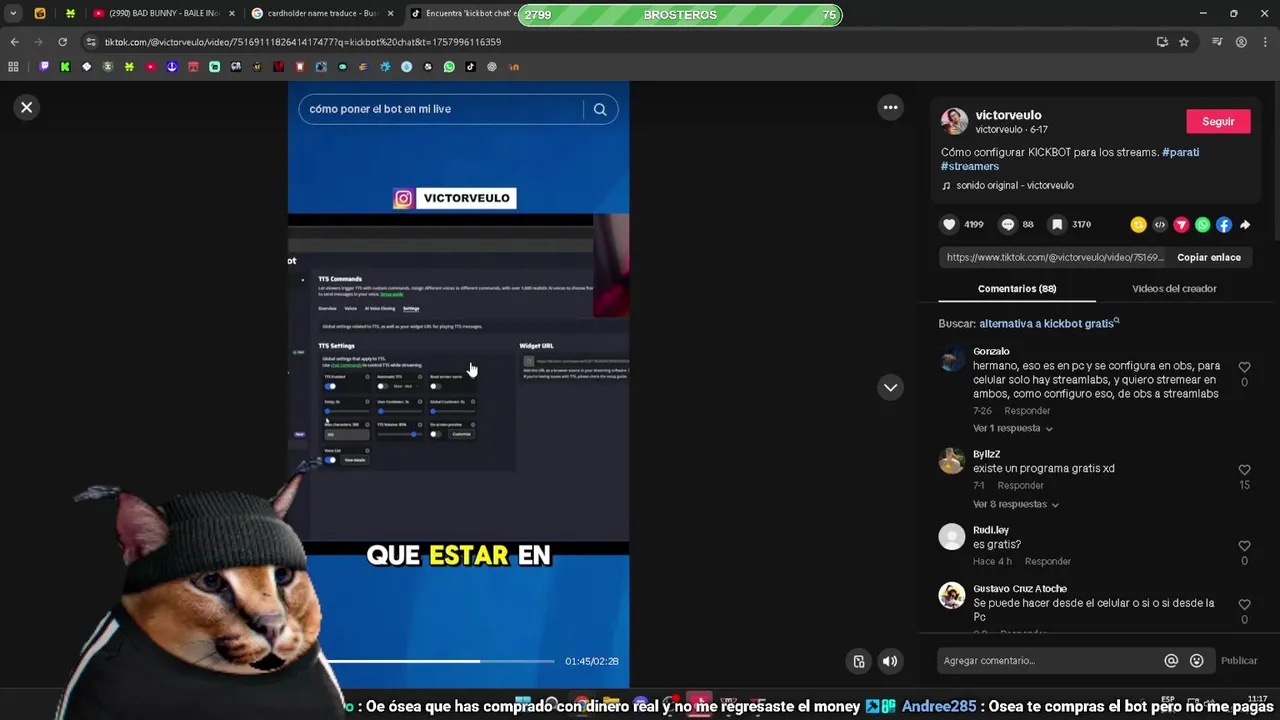This screenshot has width=1280, height=720.
Task: Reply to Gonzalo's comment
Action: click(1027, 411)
